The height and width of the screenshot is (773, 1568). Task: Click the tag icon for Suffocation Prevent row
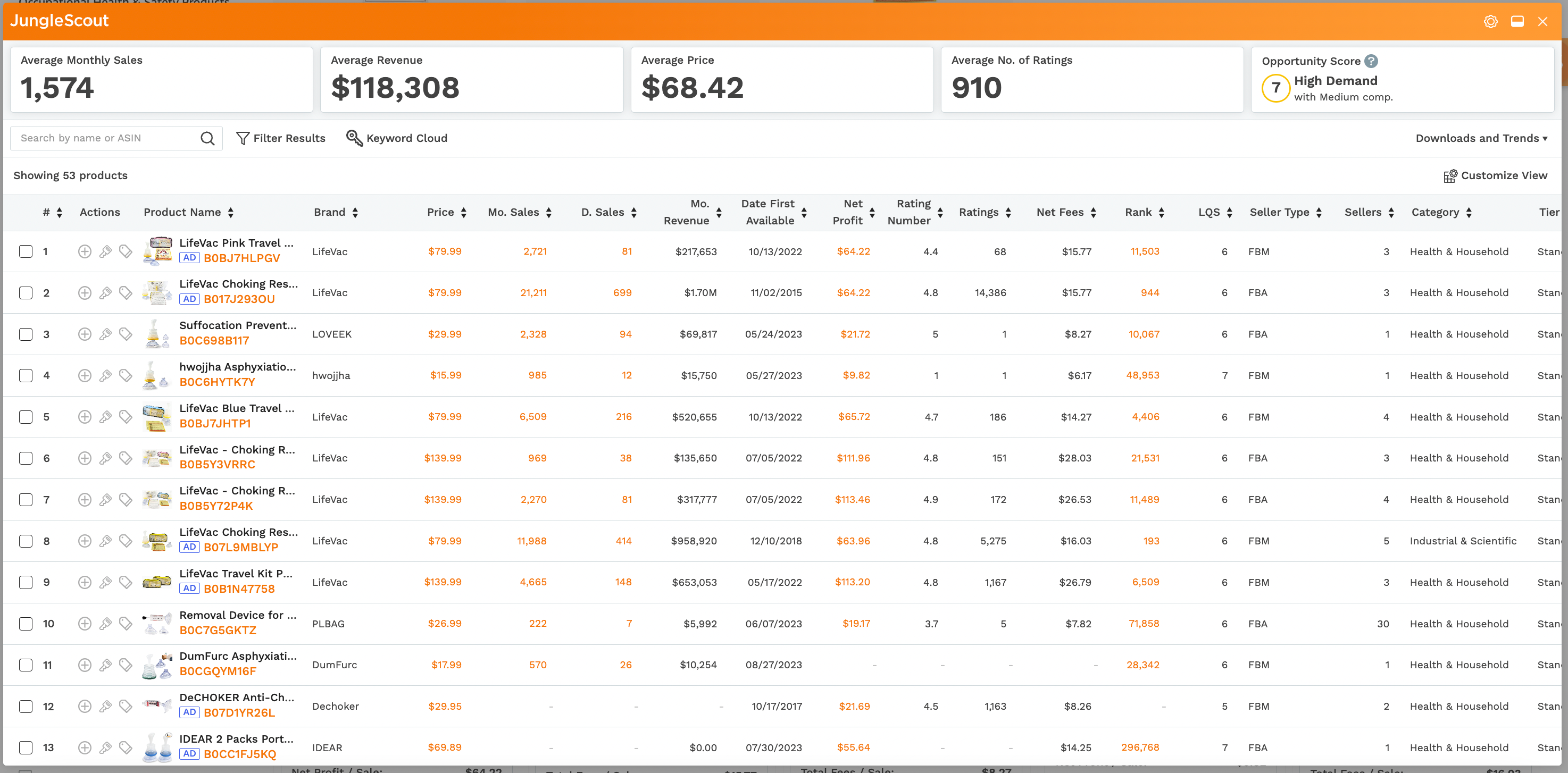[x=126, y=334]
